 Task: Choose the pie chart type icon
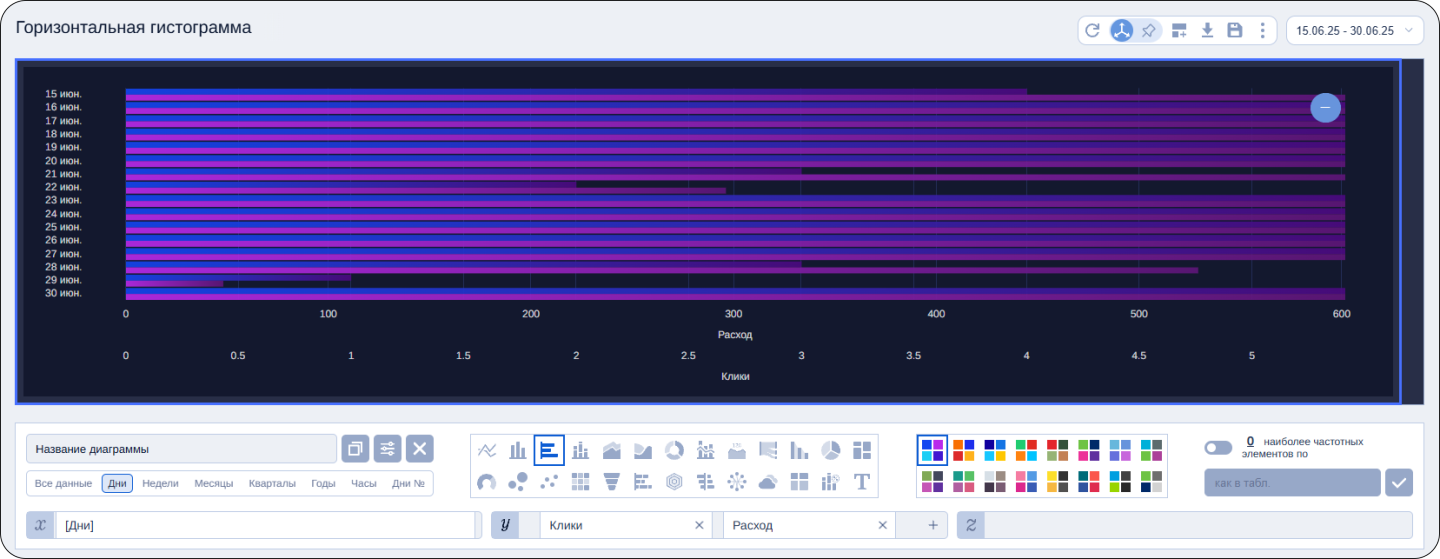pos(830,451)
